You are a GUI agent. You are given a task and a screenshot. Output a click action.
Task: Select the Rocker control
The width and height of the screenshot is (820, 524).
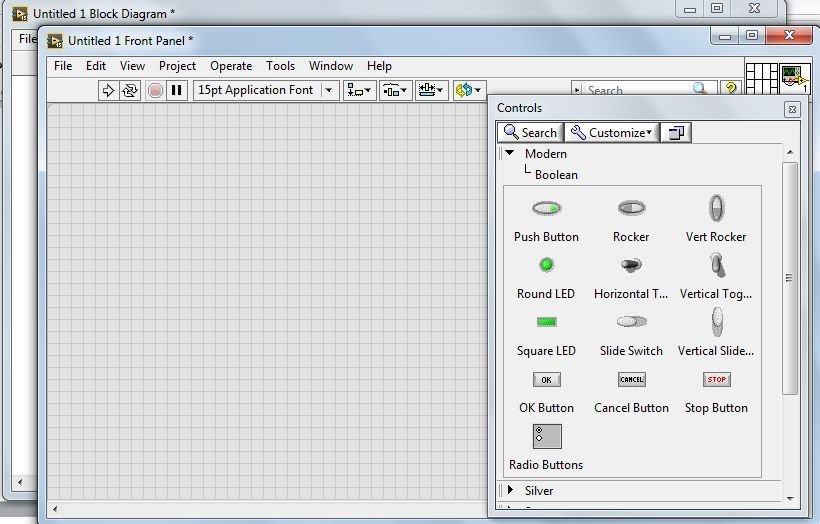pyautogui.click(x=631, y=220)
